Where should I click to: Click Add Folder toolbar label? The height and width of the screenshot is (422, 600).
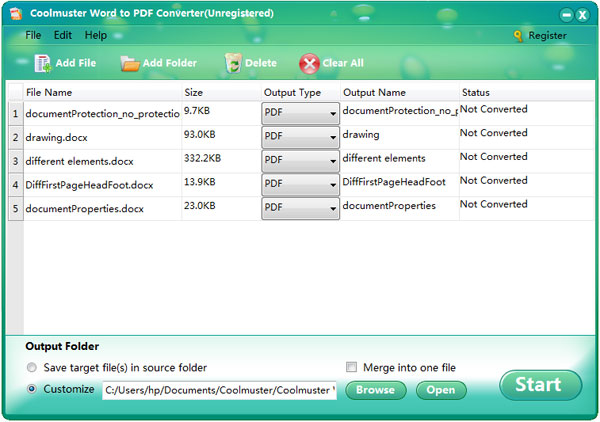click(170, 63)
